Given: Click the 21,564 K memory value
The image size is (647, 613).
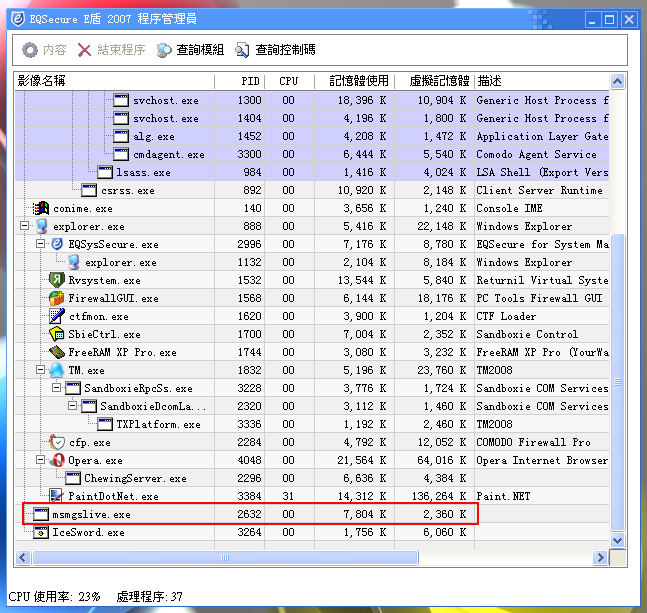Looking at the screenshot, I should [x=362, y=460].
